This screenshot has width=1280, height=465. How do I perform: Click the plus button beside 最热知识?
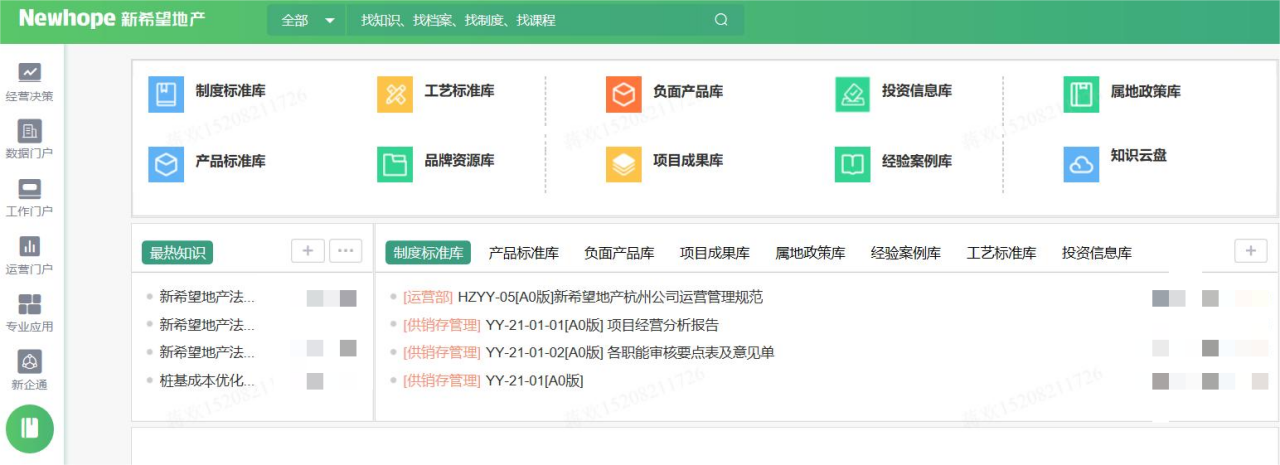(308, 251)
